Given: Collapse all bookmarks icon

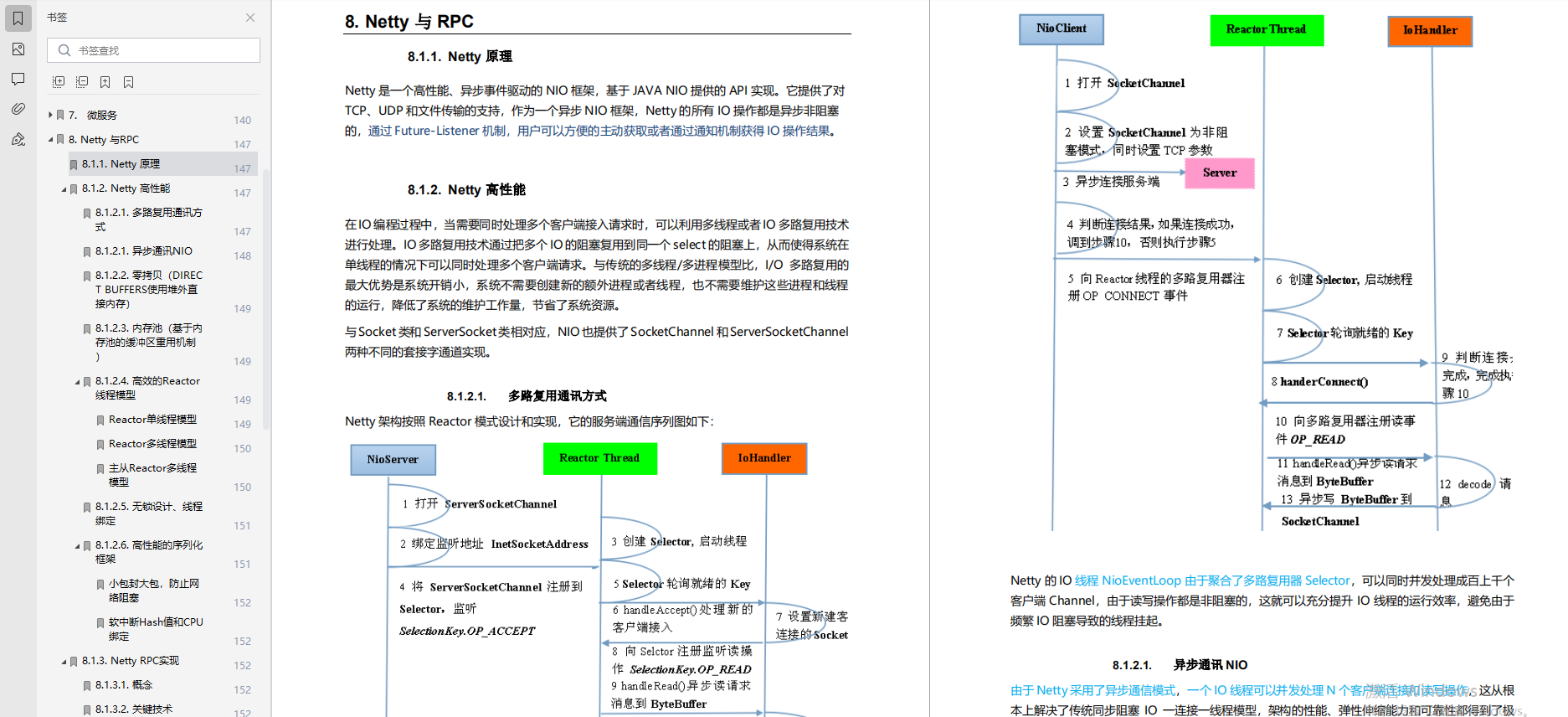Looking at the screenshot, I should click(82, 82).
